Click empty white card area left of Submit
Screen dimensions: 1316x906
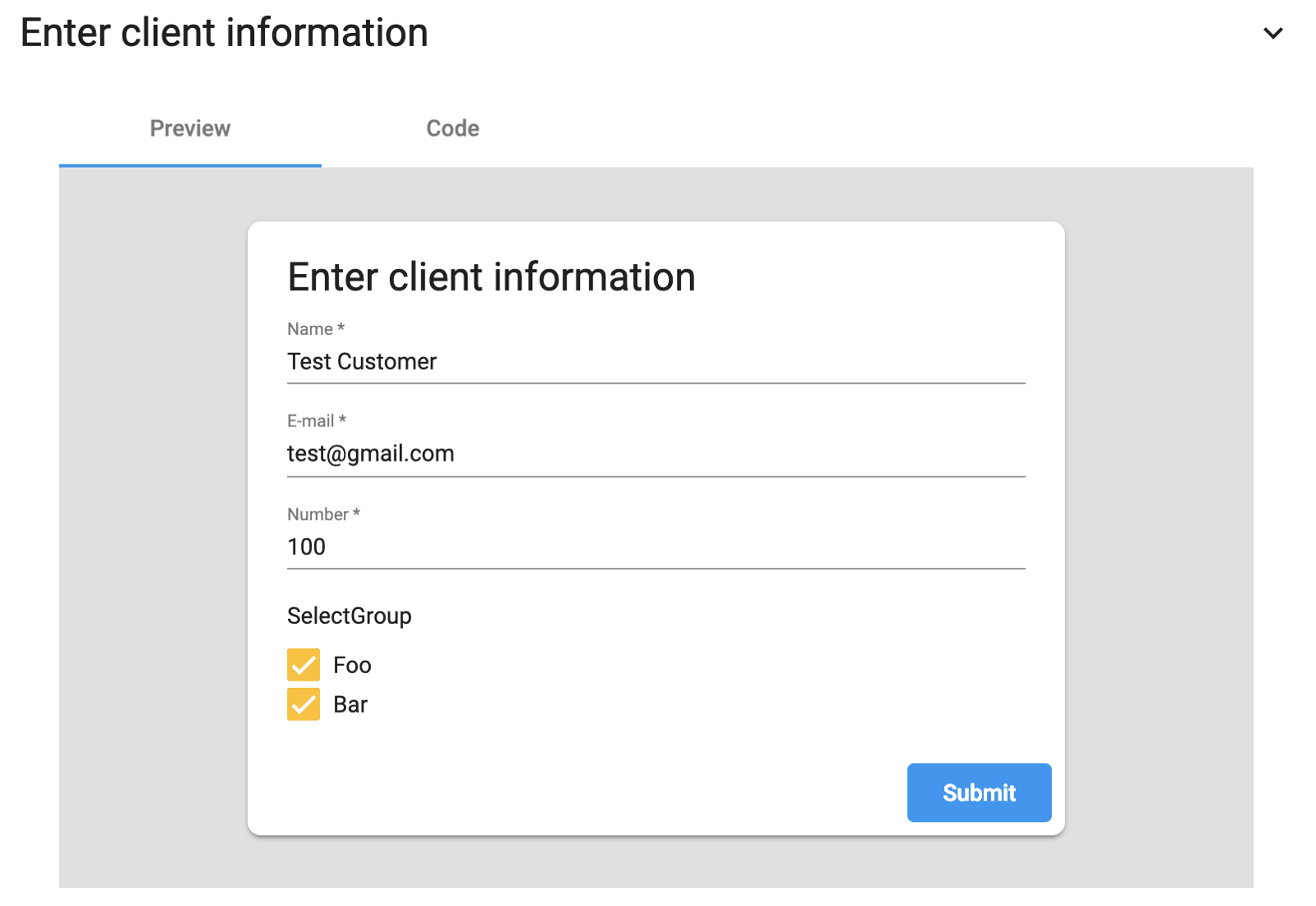576,792
